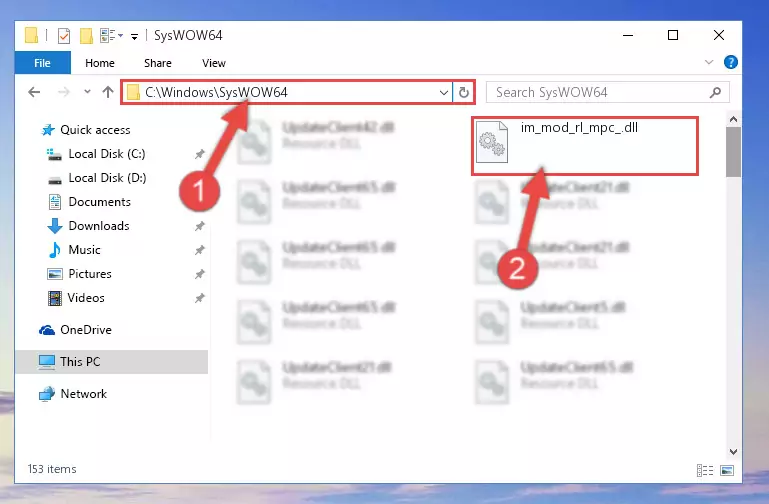Switch to the Share ribbon tab

tap(157, 63)
